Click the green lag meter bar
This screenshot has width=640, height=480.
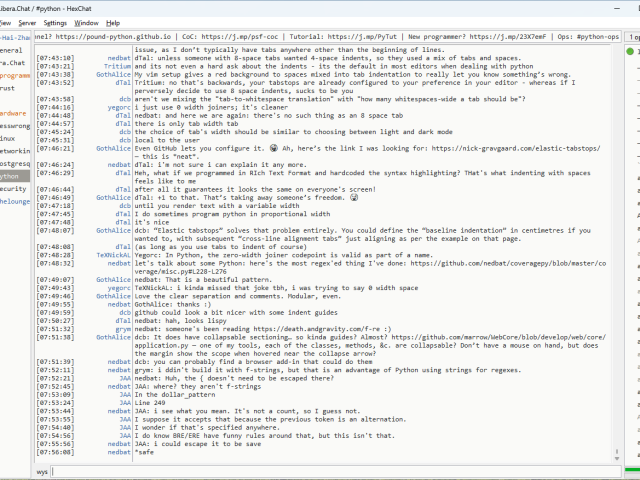pos(632,469)
